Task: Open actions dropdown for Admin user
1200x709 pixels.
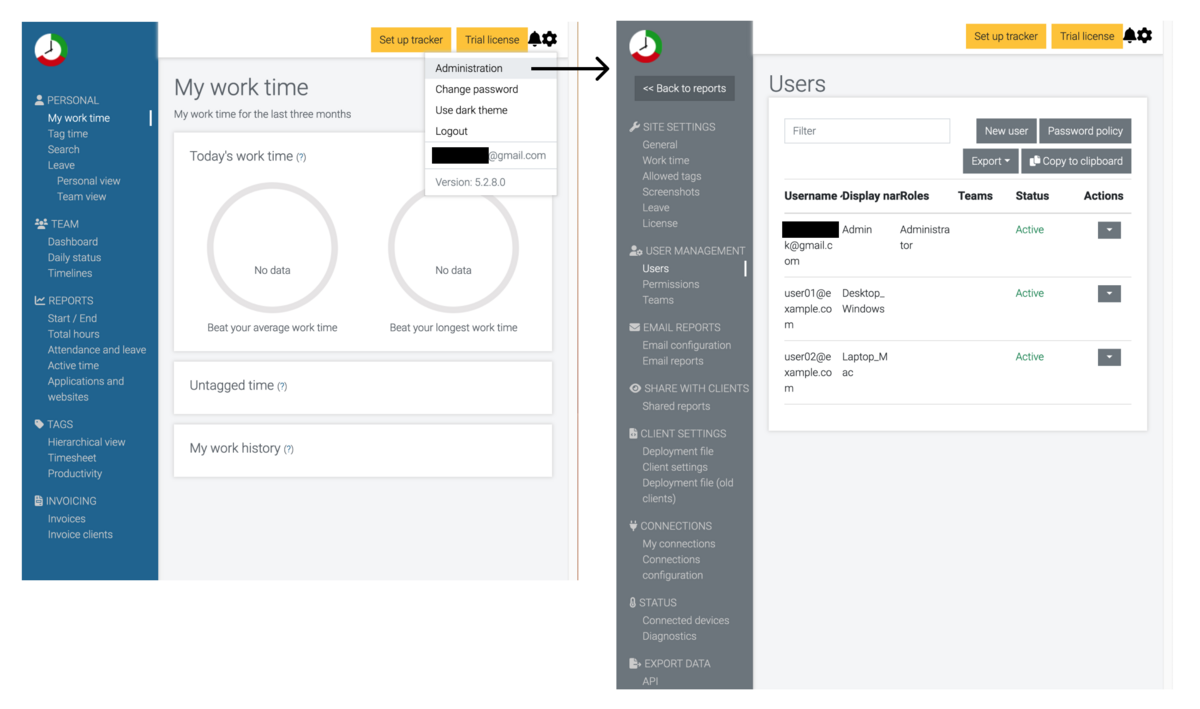Action: click(1109, 230)
